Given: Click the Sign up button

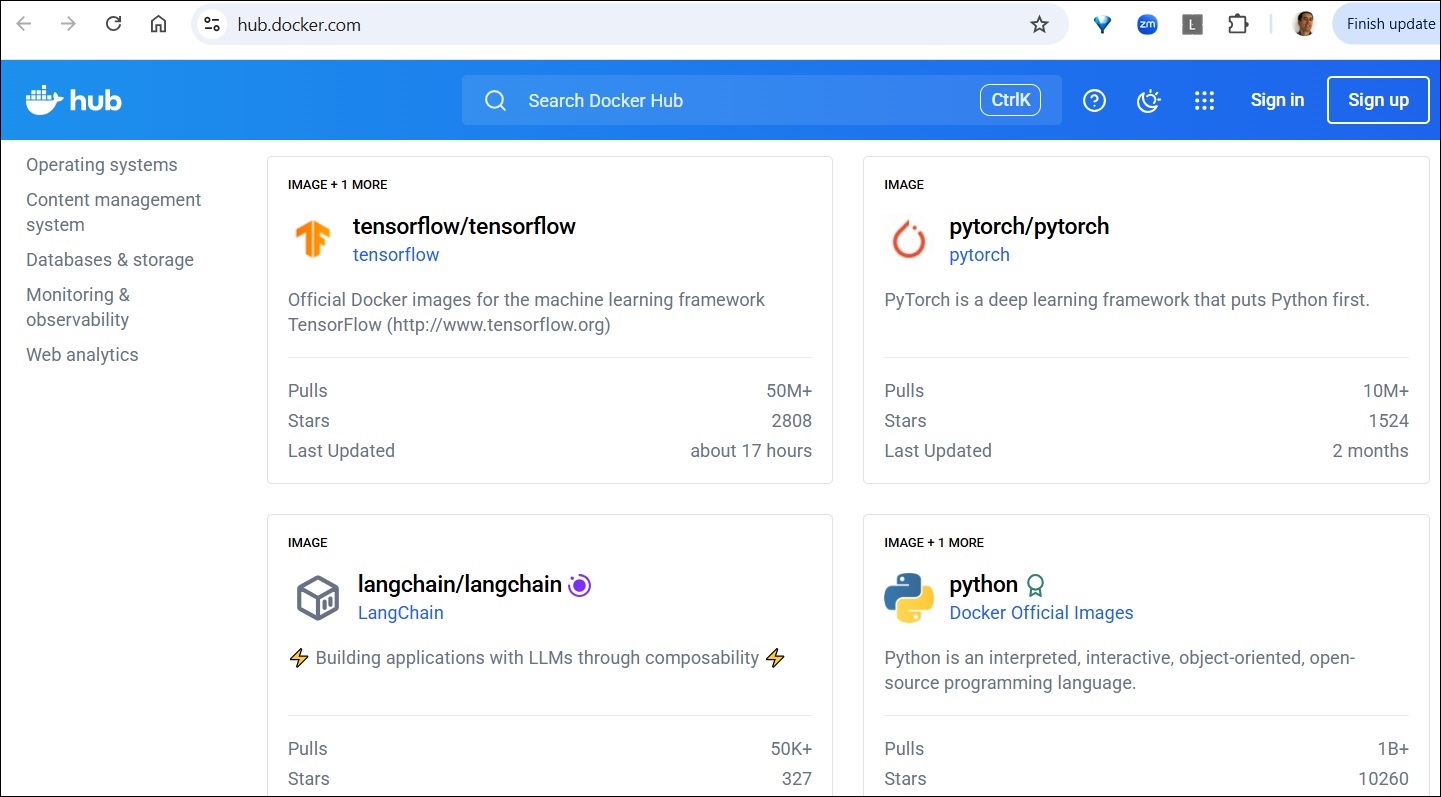Looking at the screenshot, I should pos(1378,100).
